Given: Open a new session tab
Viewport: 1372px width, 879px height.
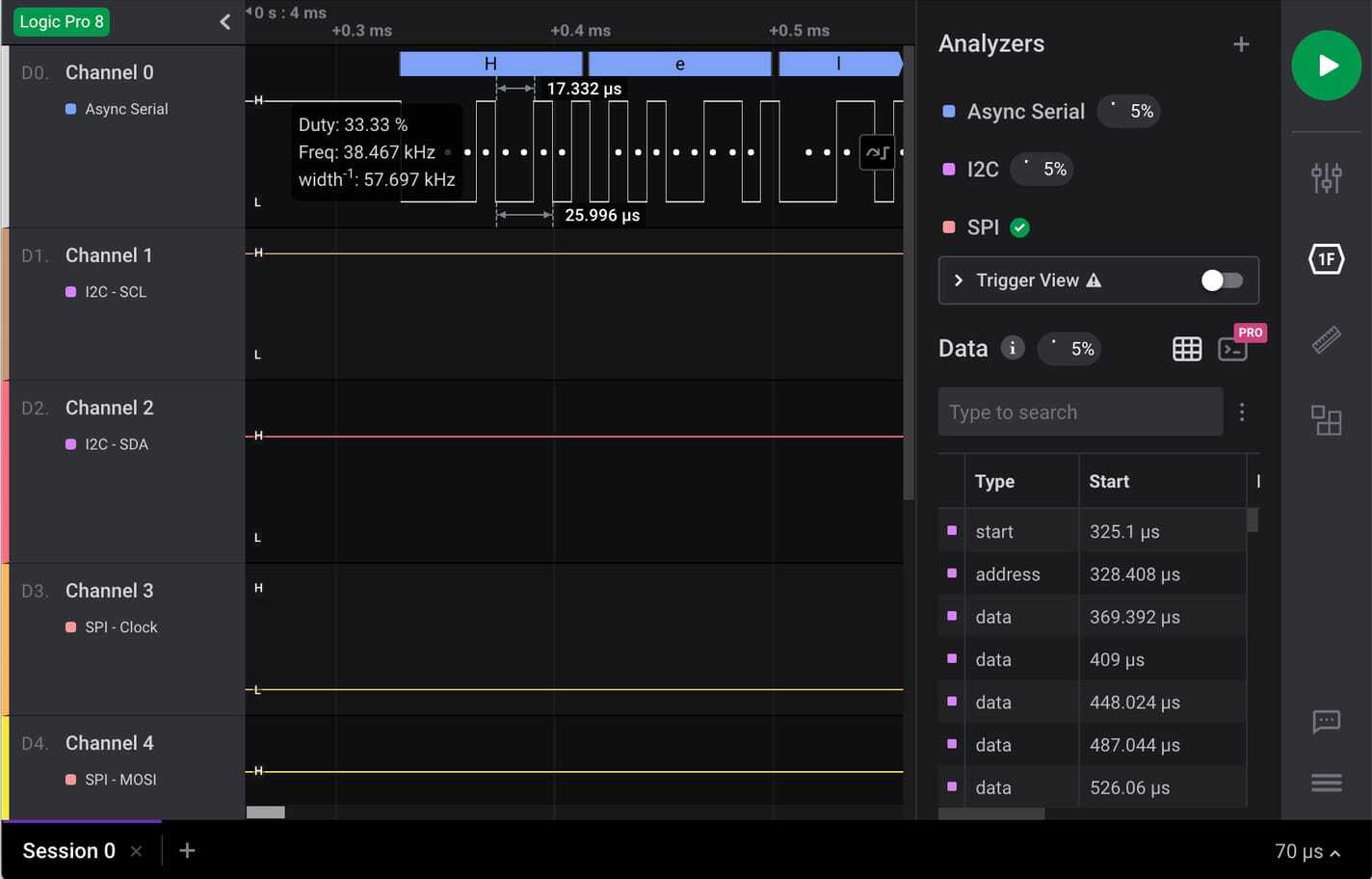Looking at the screenshot, I should pyautogui.click(x=187, y=851).
